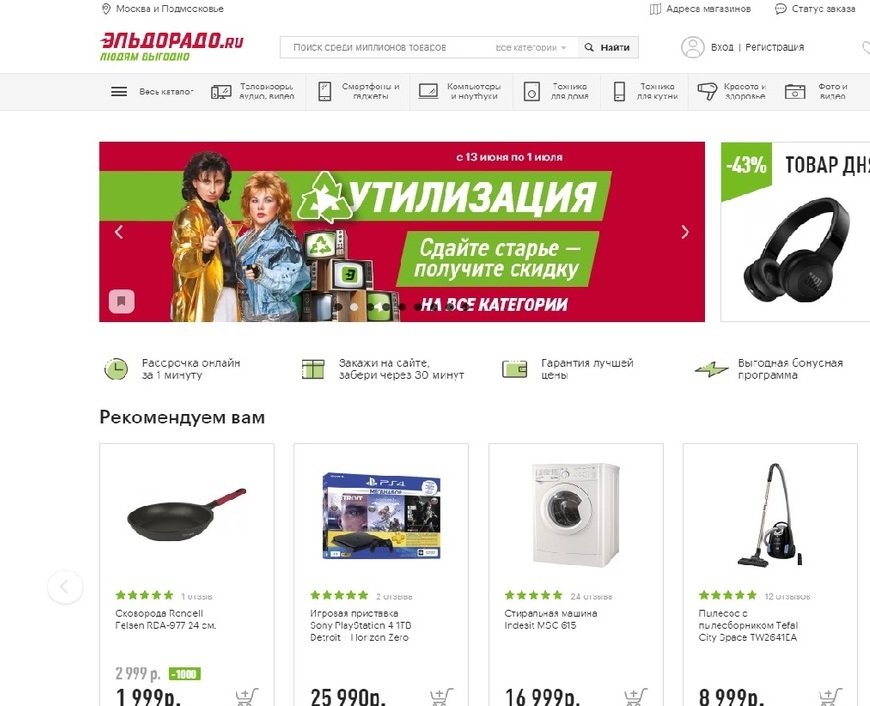
Task: Open the user account profile icon
Action: pos(692,47)
